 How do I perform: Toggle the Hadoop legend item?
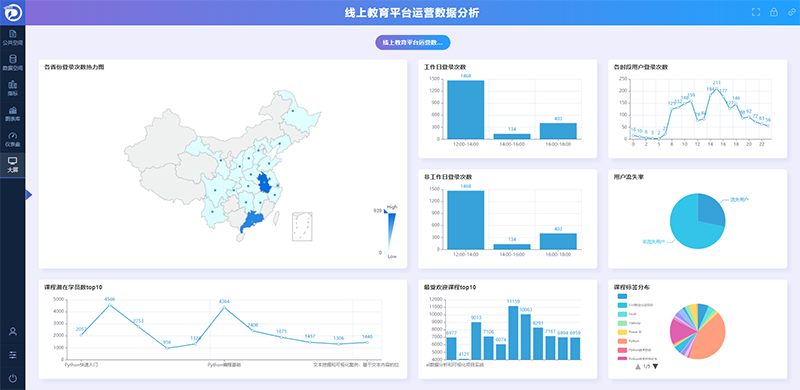tap(629, 323)
